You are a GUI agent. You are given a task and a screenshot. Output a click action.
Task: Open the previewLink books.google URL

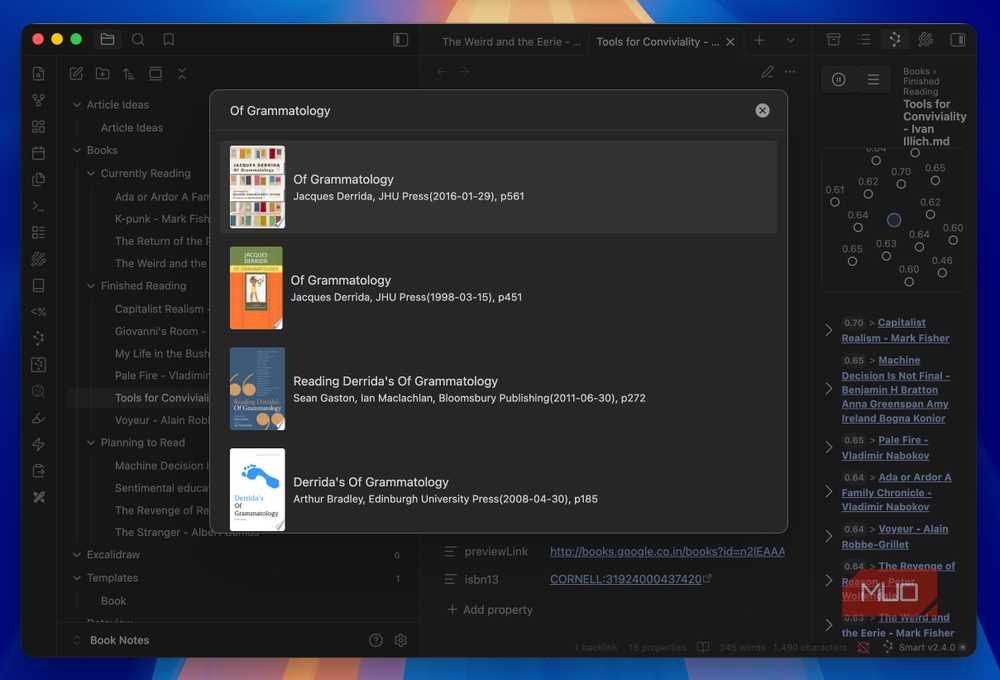pos(667,551)
